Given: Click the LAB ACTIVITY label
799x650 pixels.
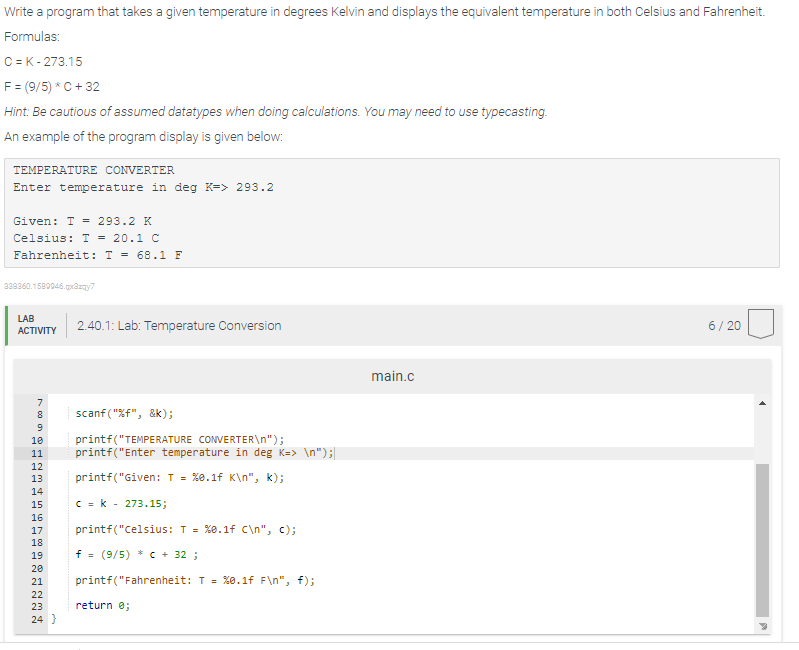Looking at the screenshot, I should point(37,324).
